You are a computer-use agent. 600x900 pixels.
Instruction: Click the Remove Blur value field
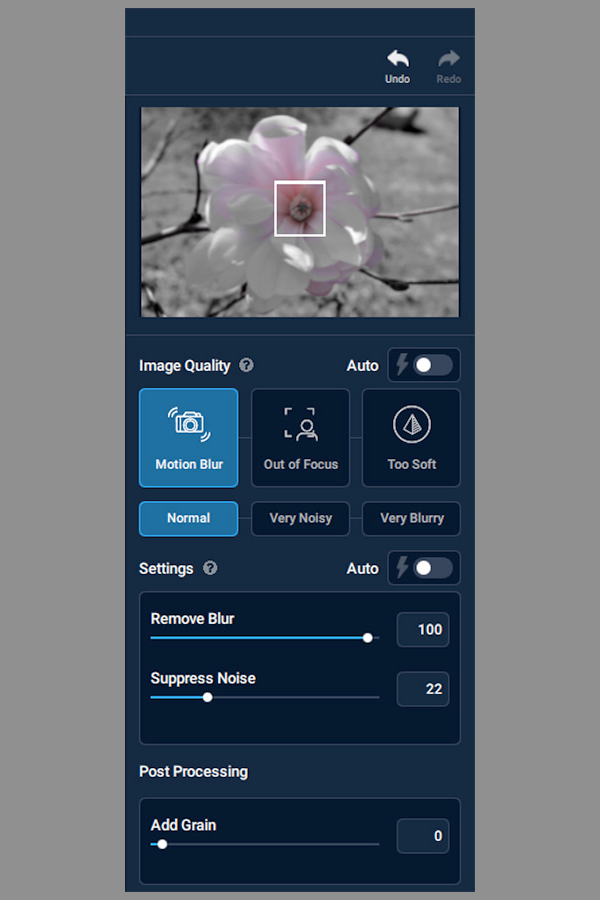423,630
